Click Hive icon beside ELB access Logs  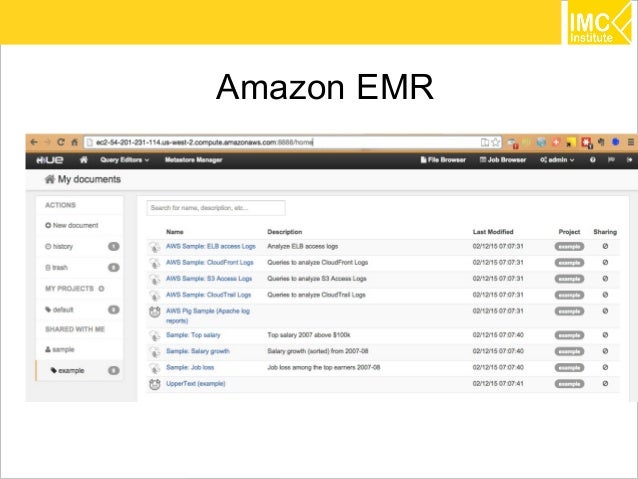pyautogui.click(x=154, y=247)
